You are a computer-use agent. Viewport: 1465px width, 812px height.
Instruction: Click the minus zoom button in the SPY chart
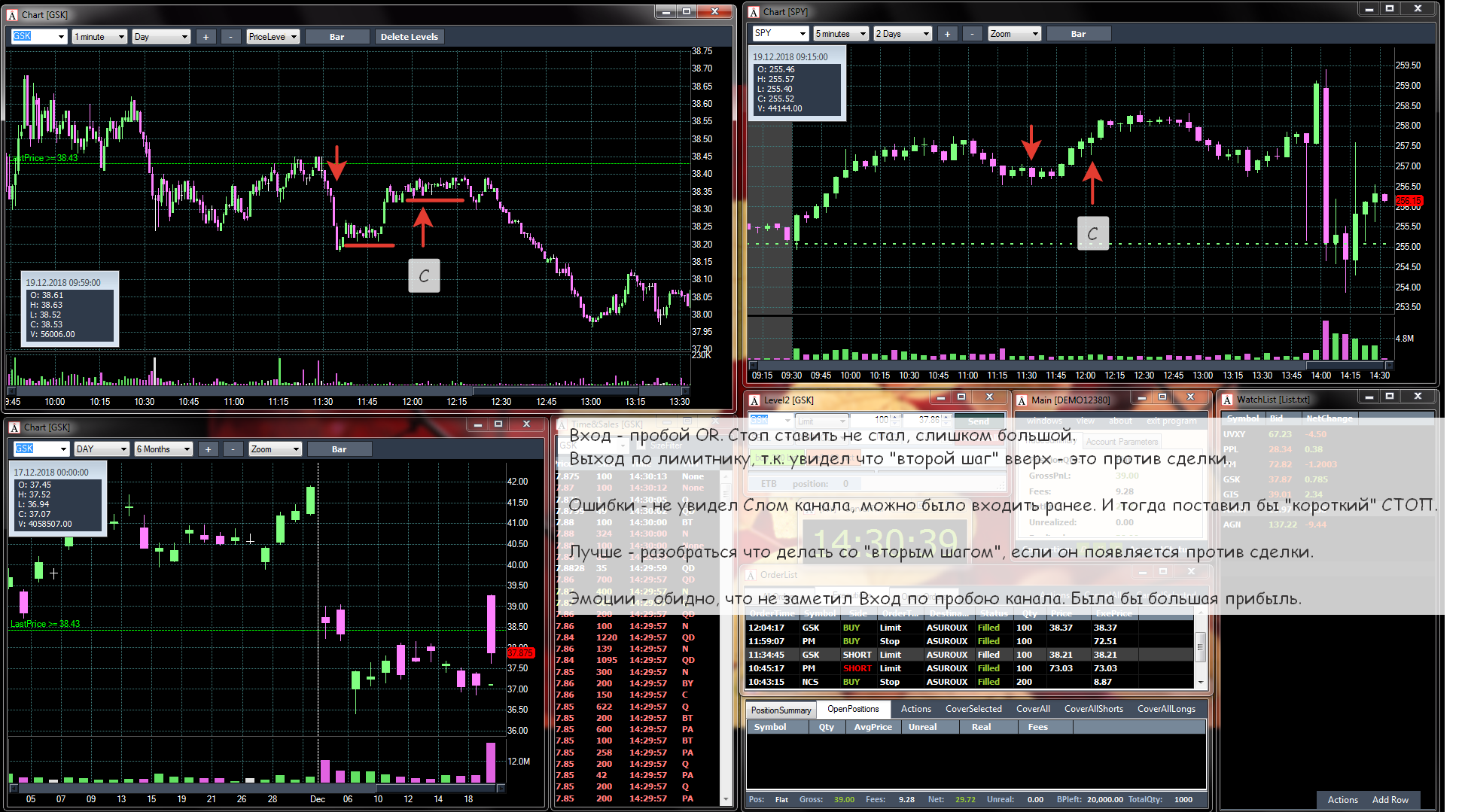pyautogui.click(x=973, y=34)
